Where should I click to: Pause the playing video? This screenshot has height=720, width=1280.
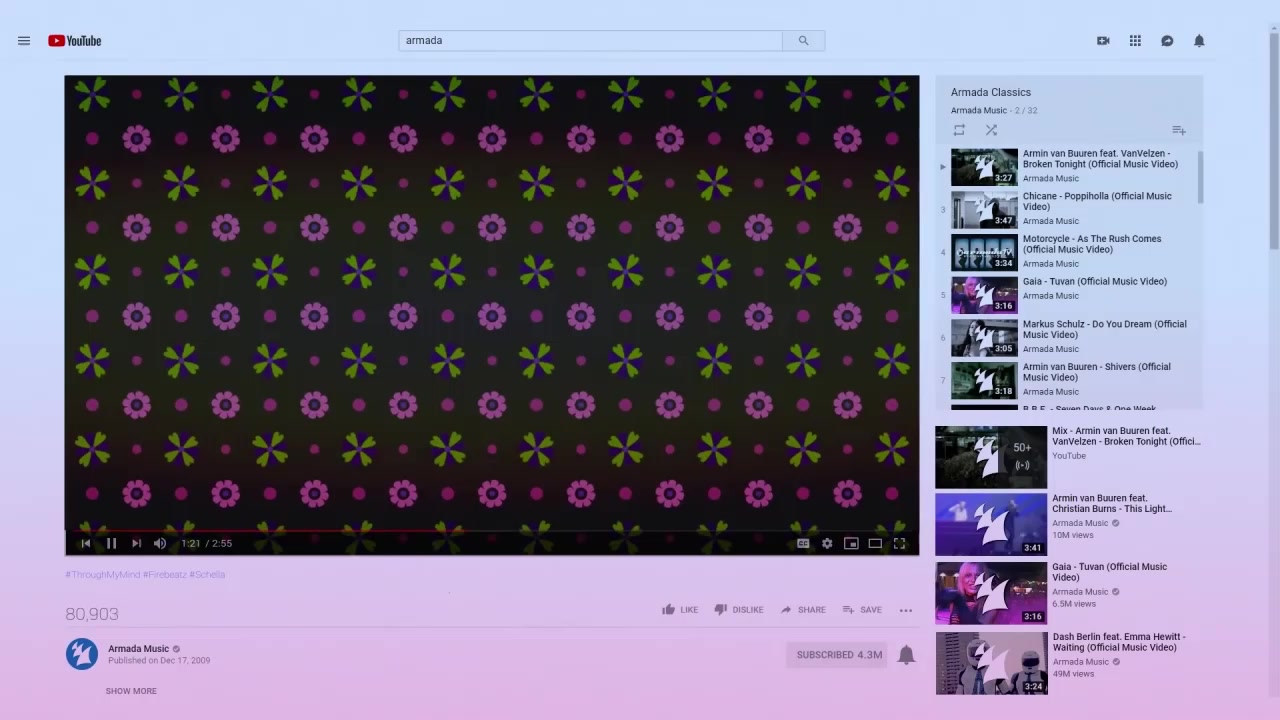(x=111, y=543)
